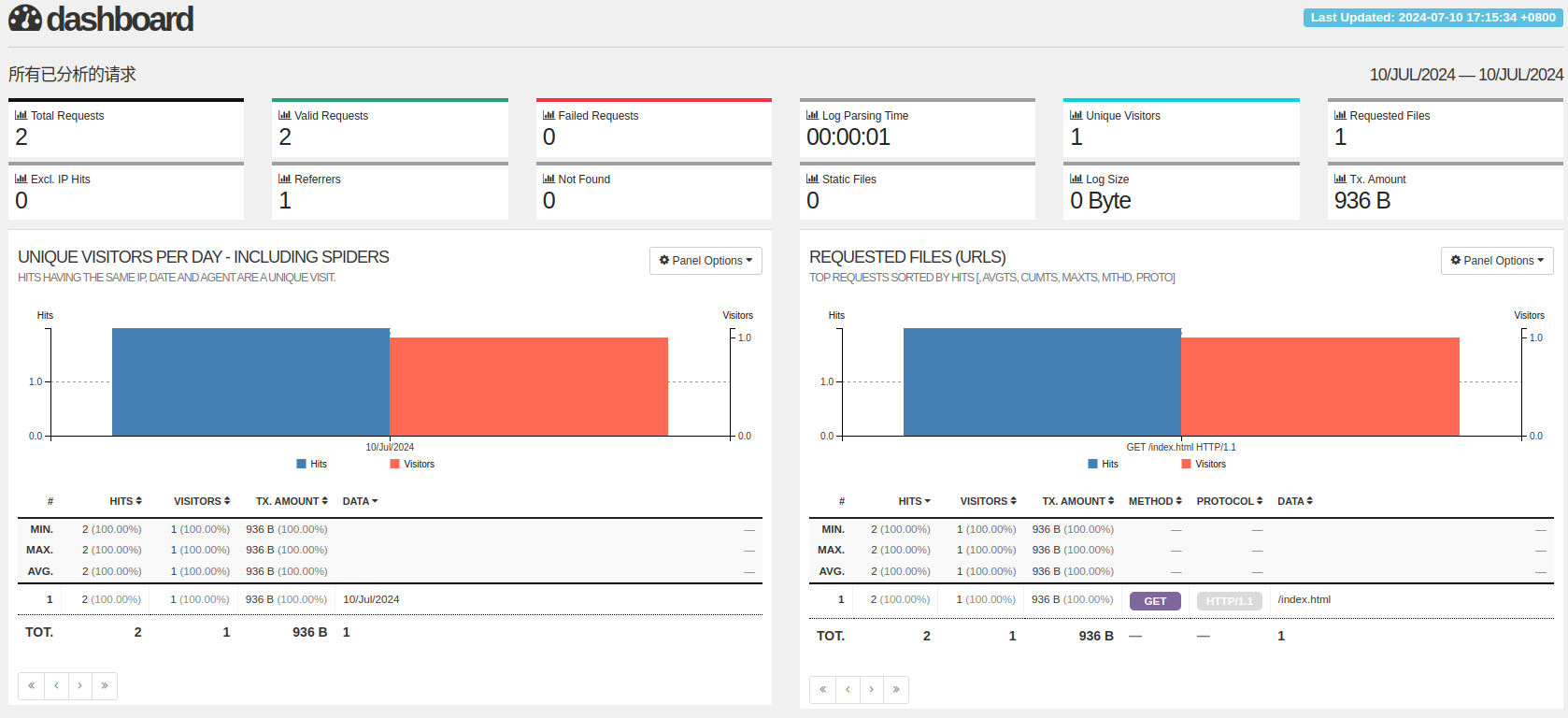Click GET /index.html HTTP/1.1 axis label
Image resolution: width=1568 pixels, height=718 pixels.
coord(1181,447)
